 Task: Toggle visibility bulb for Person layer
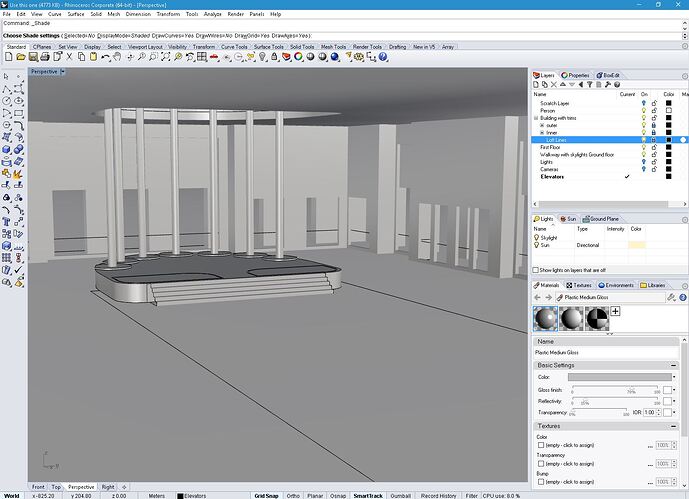(644, 111)
